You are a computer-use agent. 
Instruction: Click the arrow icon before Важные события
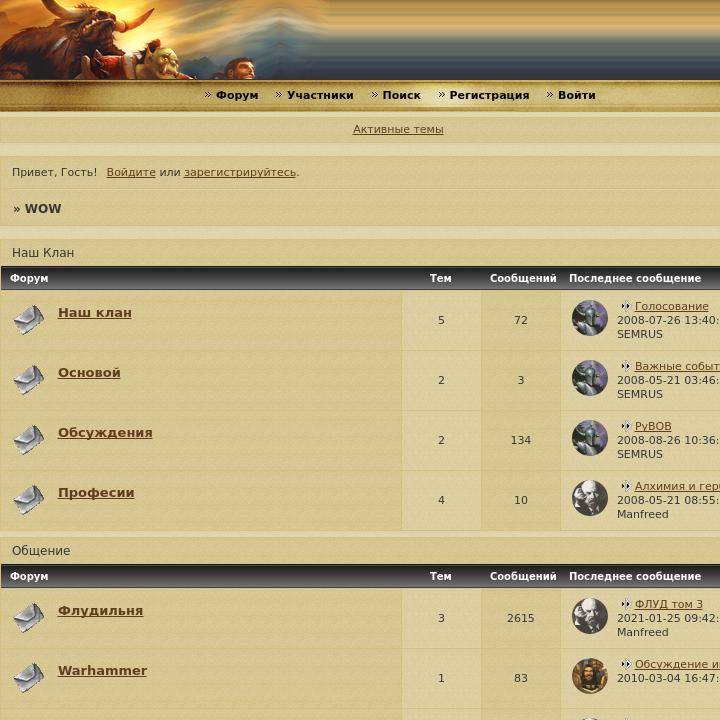pos(625,366)
